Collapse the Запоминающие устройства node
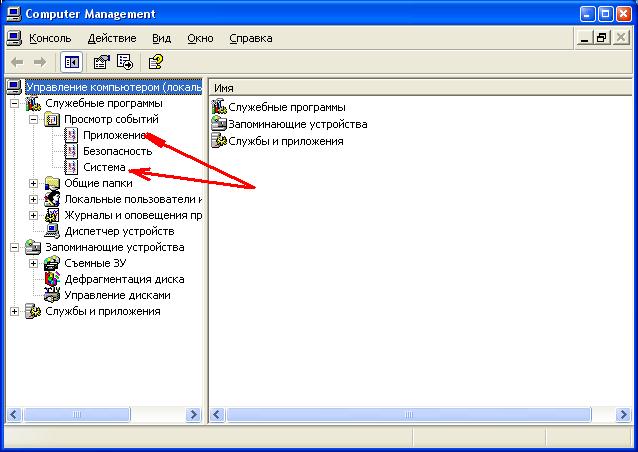Viewport: 638px width, 452px height. point(14,247)
